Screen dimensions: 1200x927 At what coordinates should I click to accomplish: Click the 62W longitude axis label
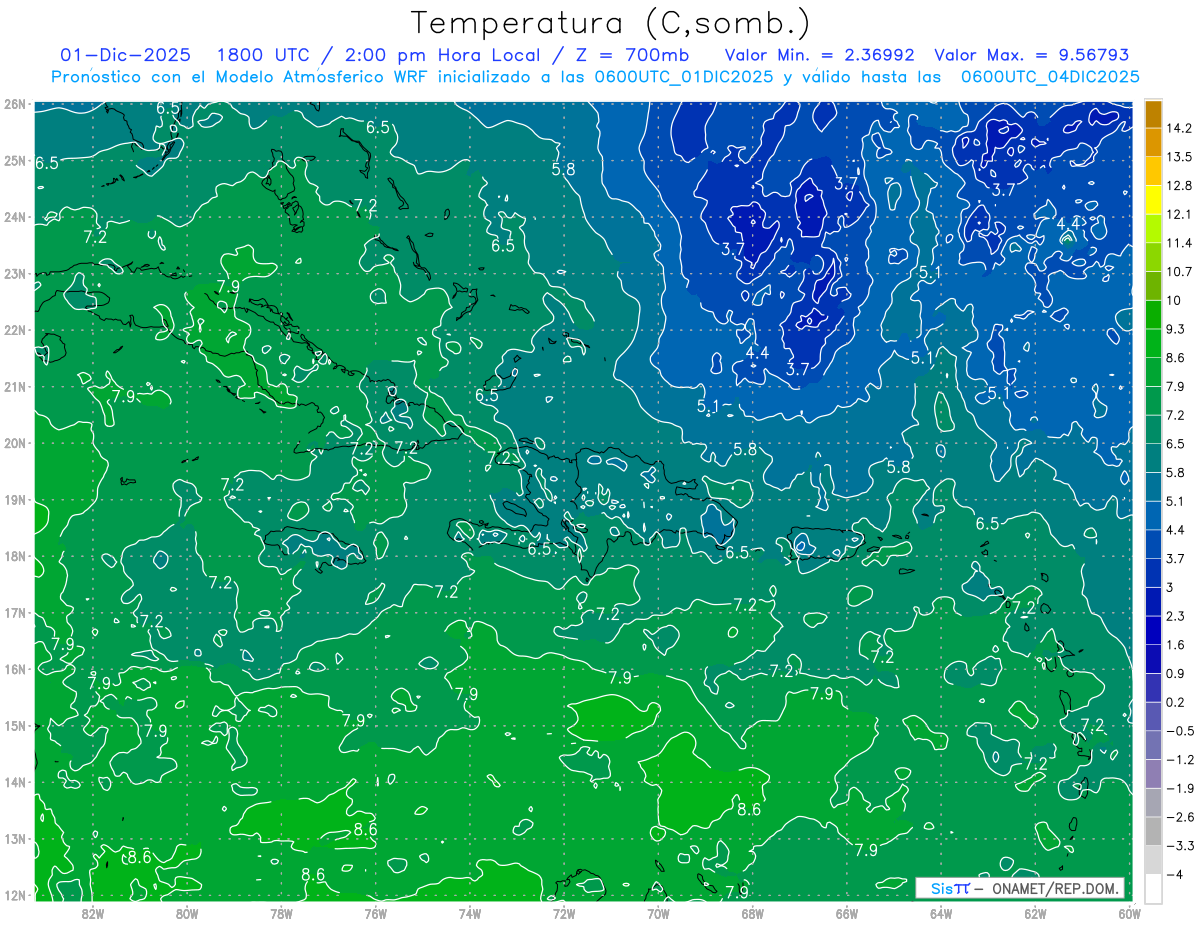click(1035, 913)
